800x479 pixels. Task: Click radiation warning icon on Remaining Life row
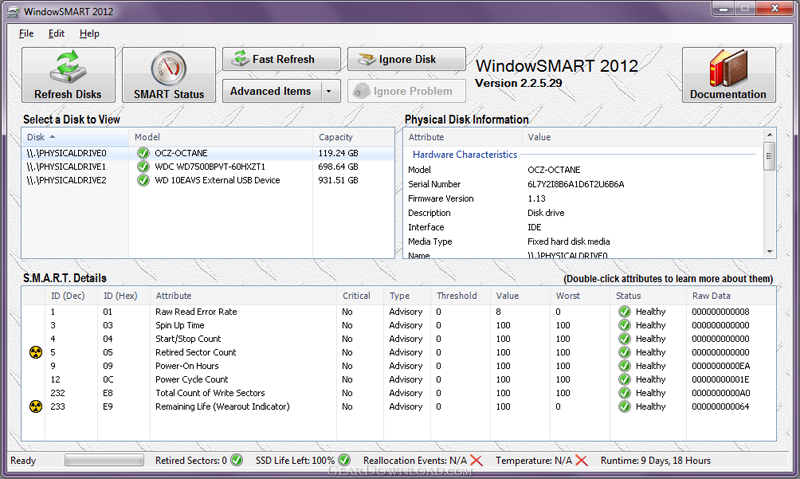[x=35, y=407]
